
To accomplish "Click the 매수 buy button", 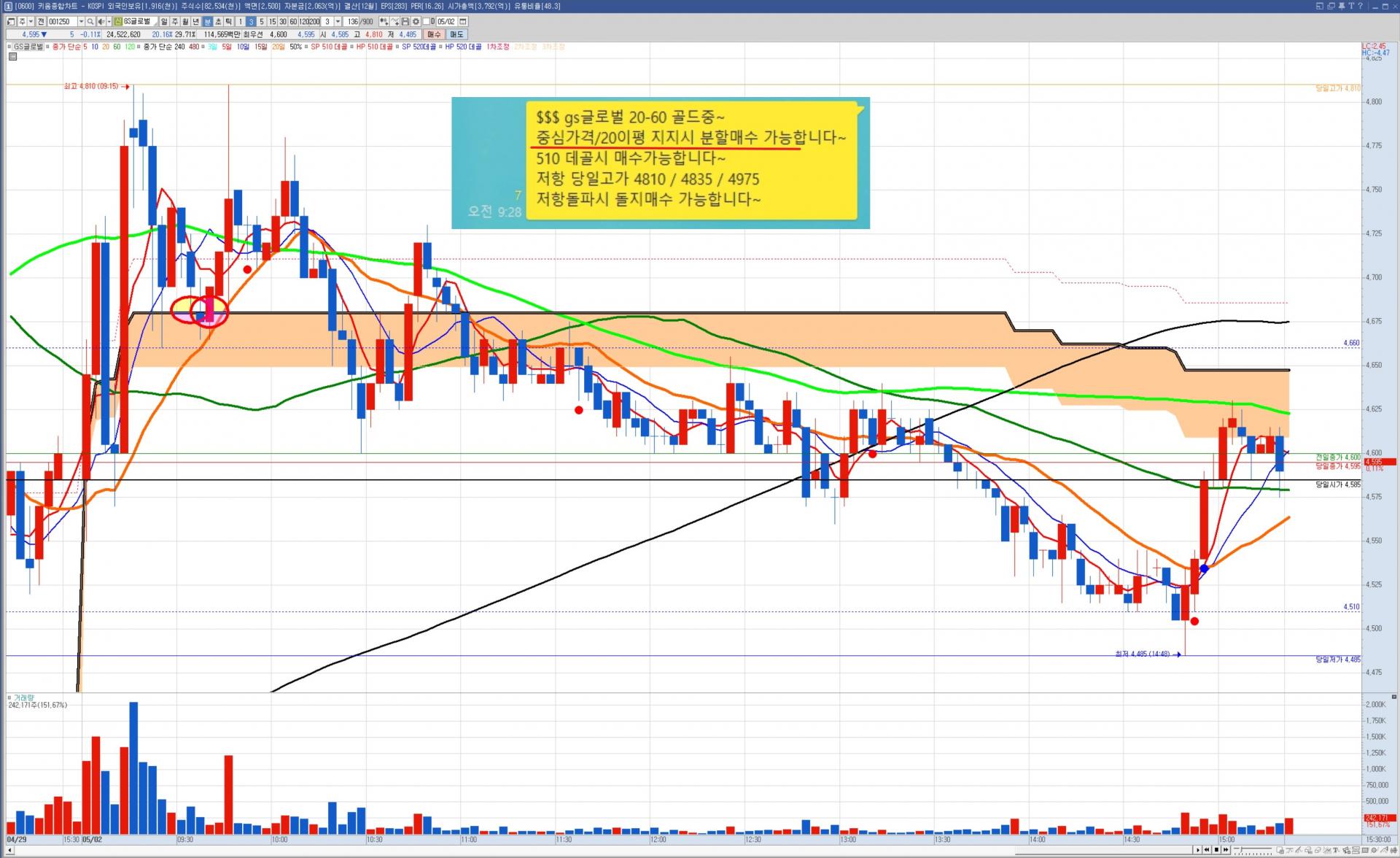I will 434,34.
